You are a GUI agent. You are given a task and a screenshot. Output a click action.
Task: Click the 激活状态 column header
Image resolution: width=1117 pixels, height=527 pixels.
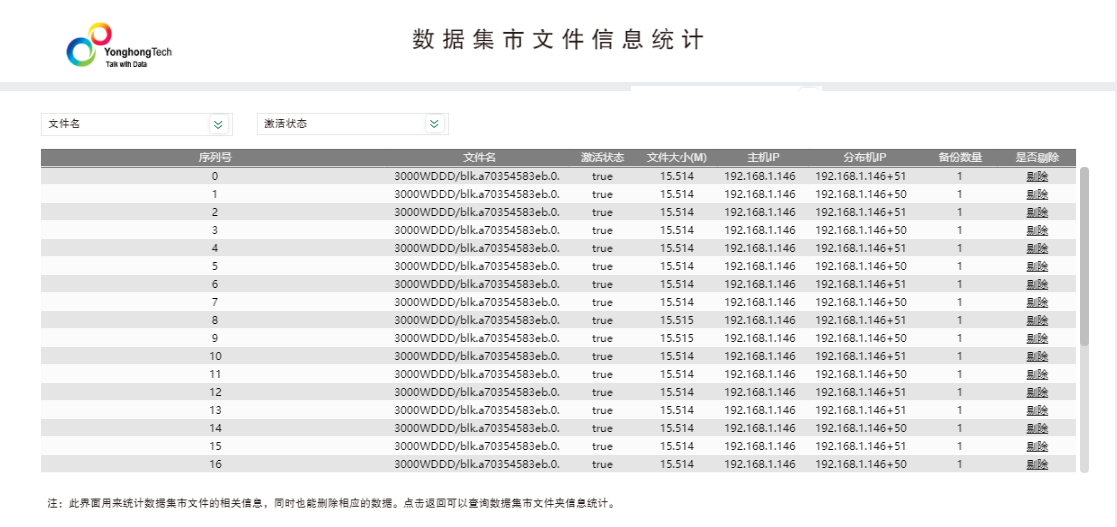point(602,157)
